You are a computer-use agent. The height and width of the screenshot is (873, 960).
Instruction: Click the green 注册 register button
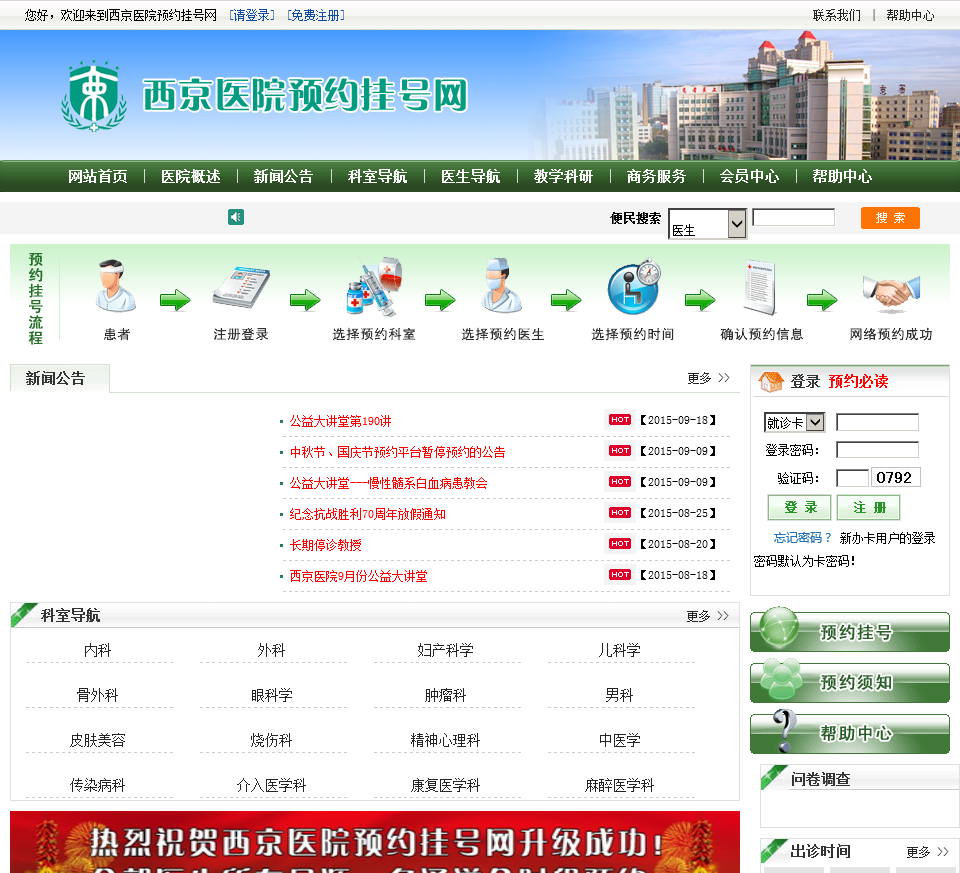[x=869, y=508]
